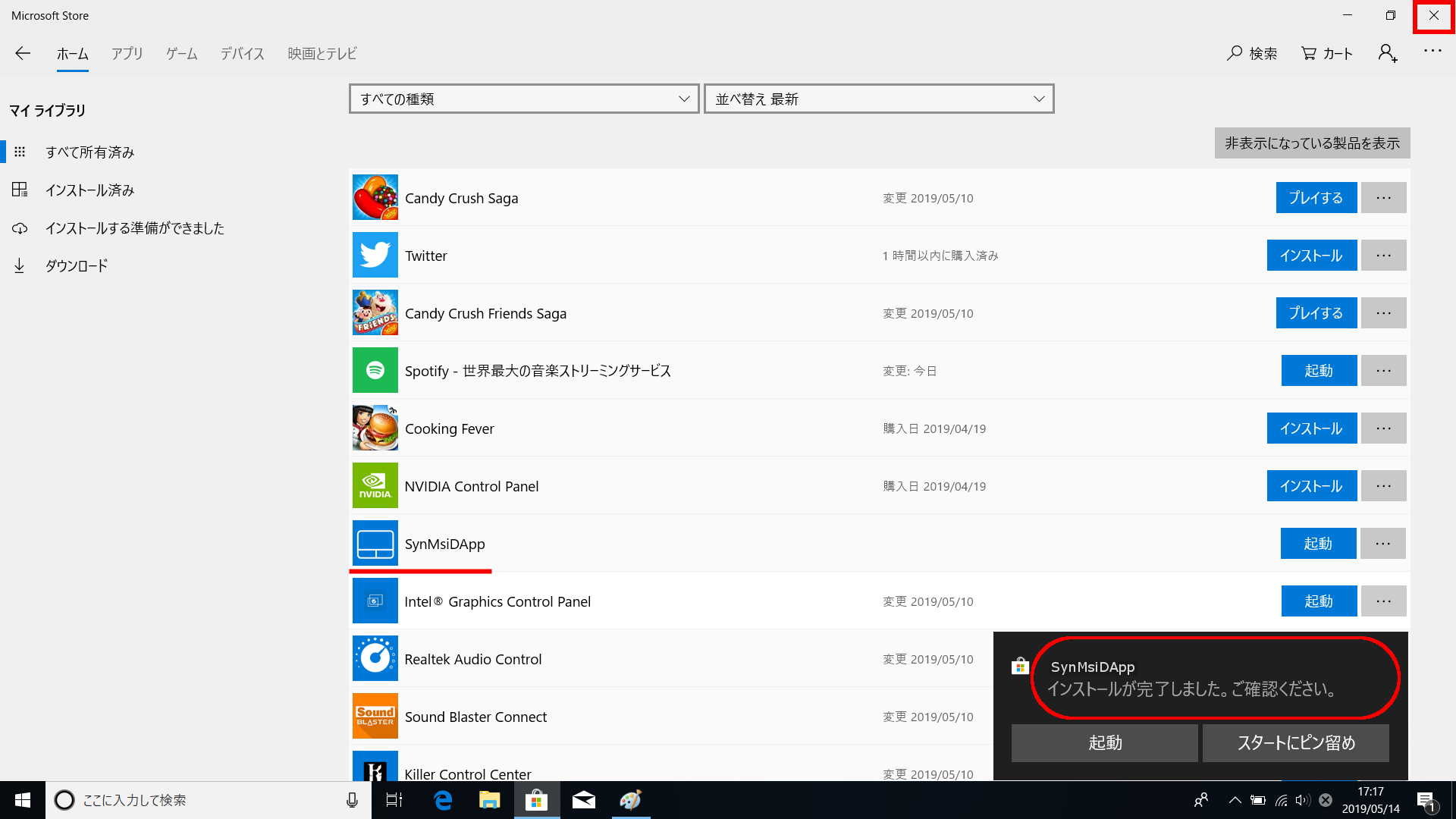Launch Spotify with 起動 button
Screen dimensions: 1456x819
[x=1319, y=371]
